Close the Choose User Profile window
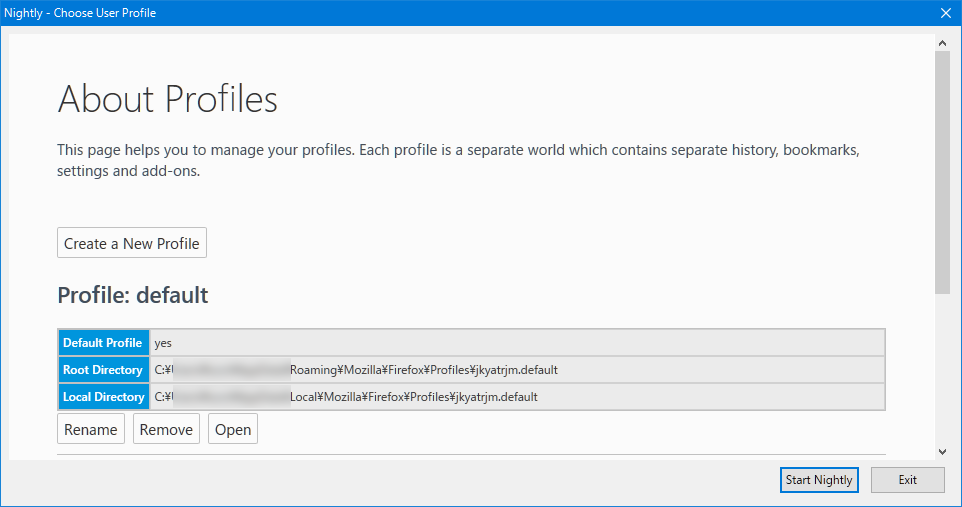This screenshot has width=962, height=507. [x=945, y=13]
